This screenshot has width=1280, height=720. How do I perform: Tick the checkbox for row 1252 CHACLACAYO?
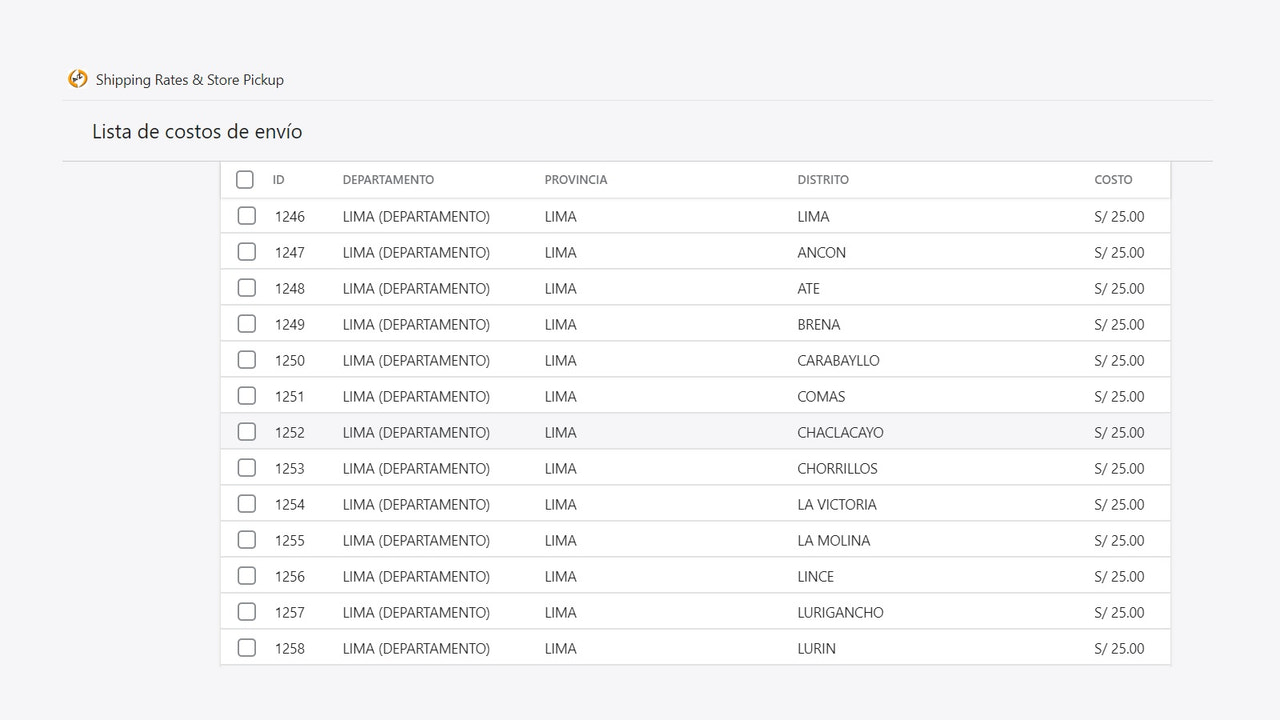[247, 432]
